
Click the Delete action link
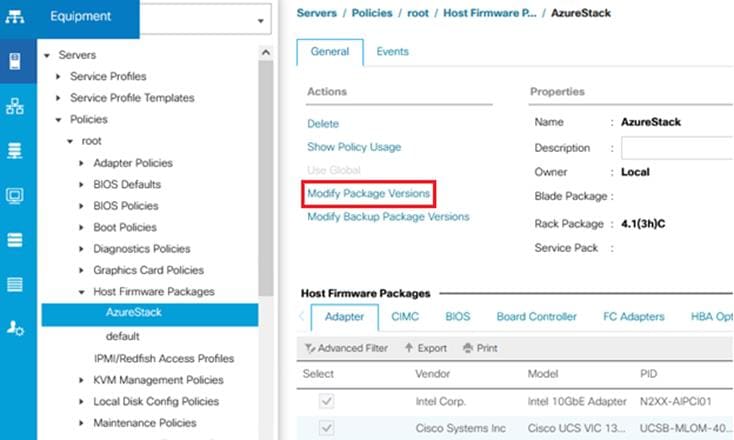[323, 124]
